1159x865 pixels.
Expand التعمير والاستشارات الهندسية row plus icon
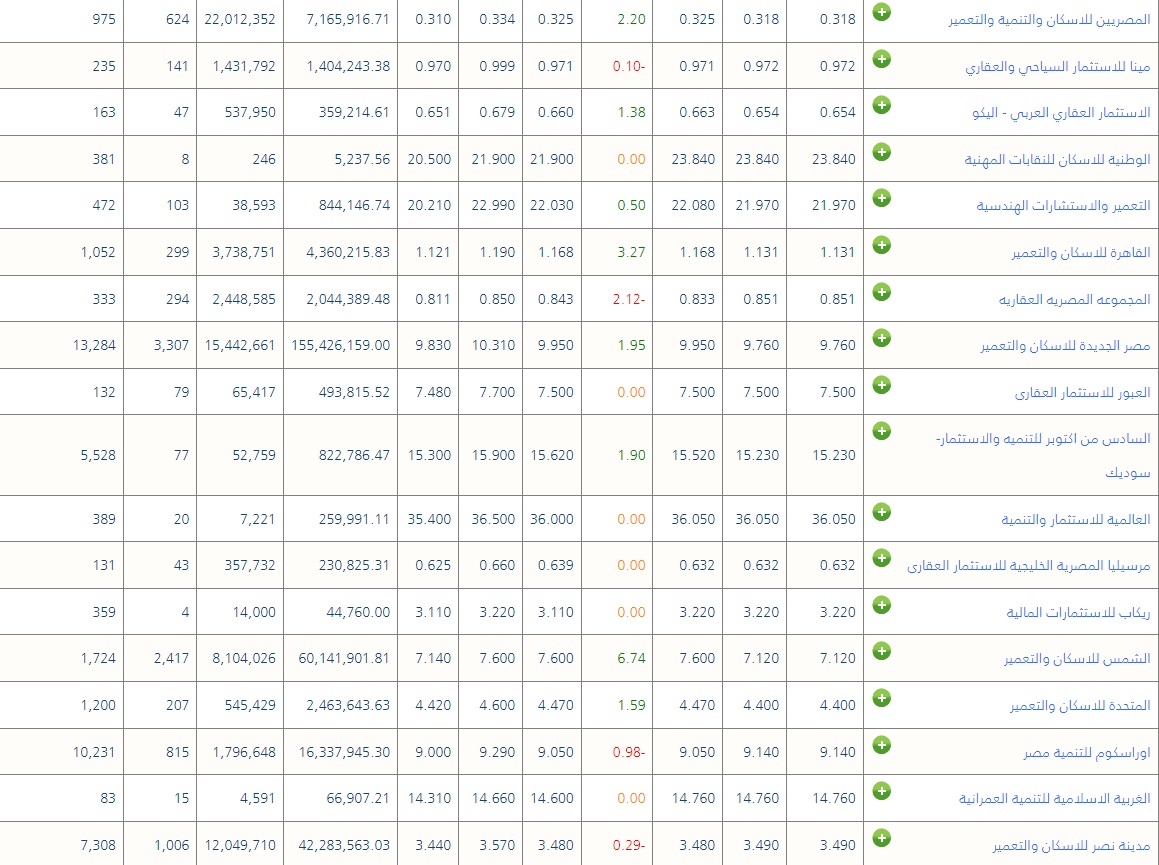(881, 198)
